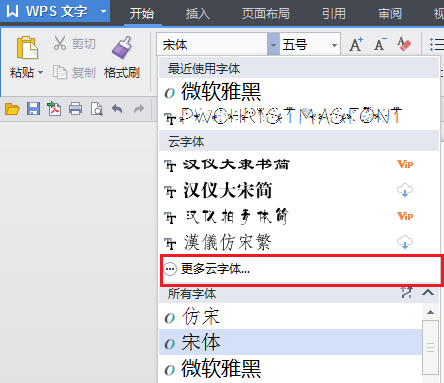This screenshot has width=444, height=383.
Task: Select 微软雅黑 in all fonts list
Action: coord(291,368)
